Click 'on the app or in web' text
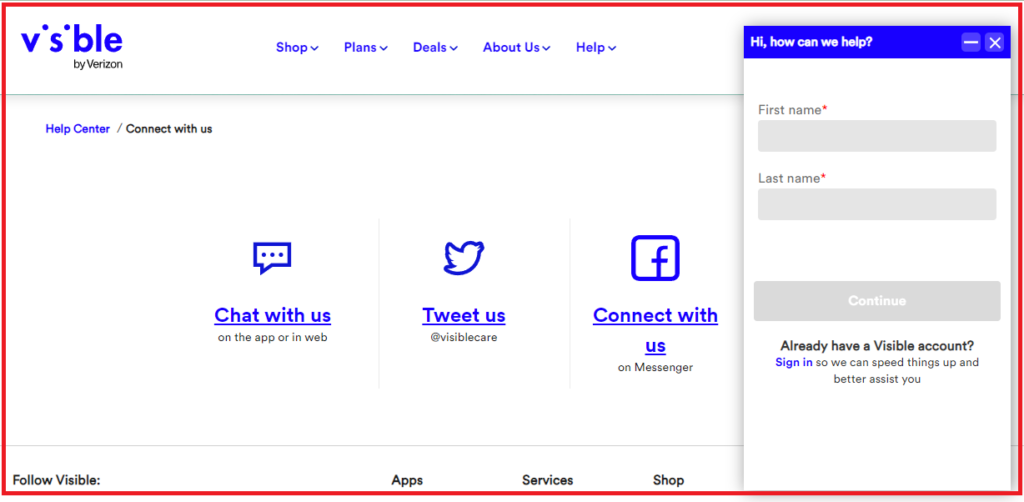Screen dimensions: 1024x502 click(x=272, y=338)
